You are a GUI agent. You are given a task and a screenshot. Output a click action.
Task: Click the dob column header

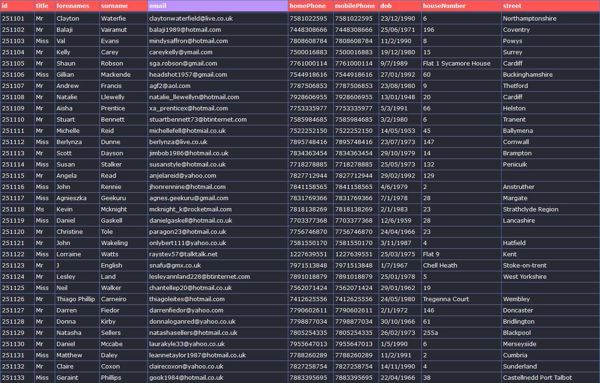coord(399,6)
